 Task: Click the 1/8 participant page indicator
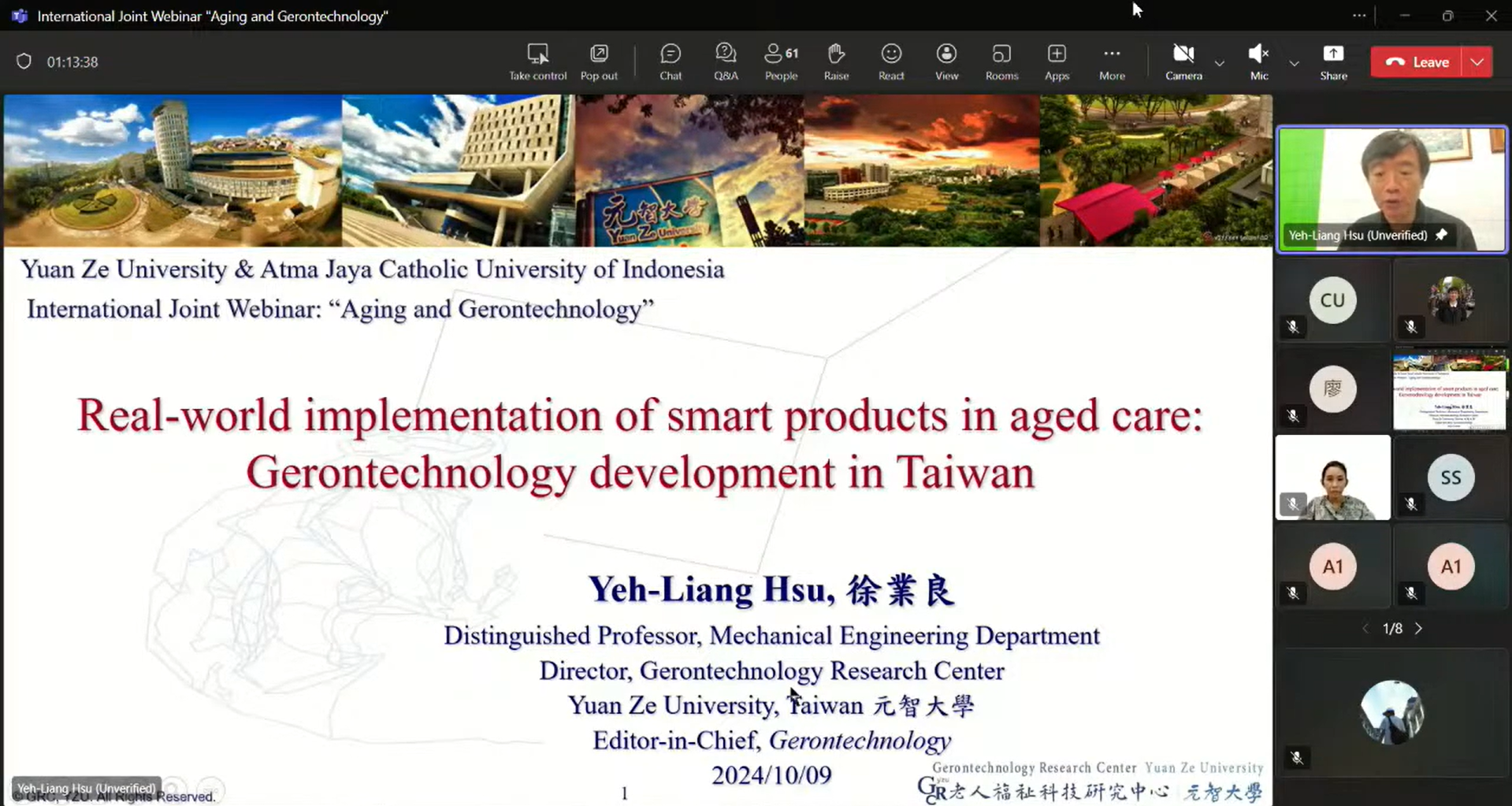(1392, 629)
